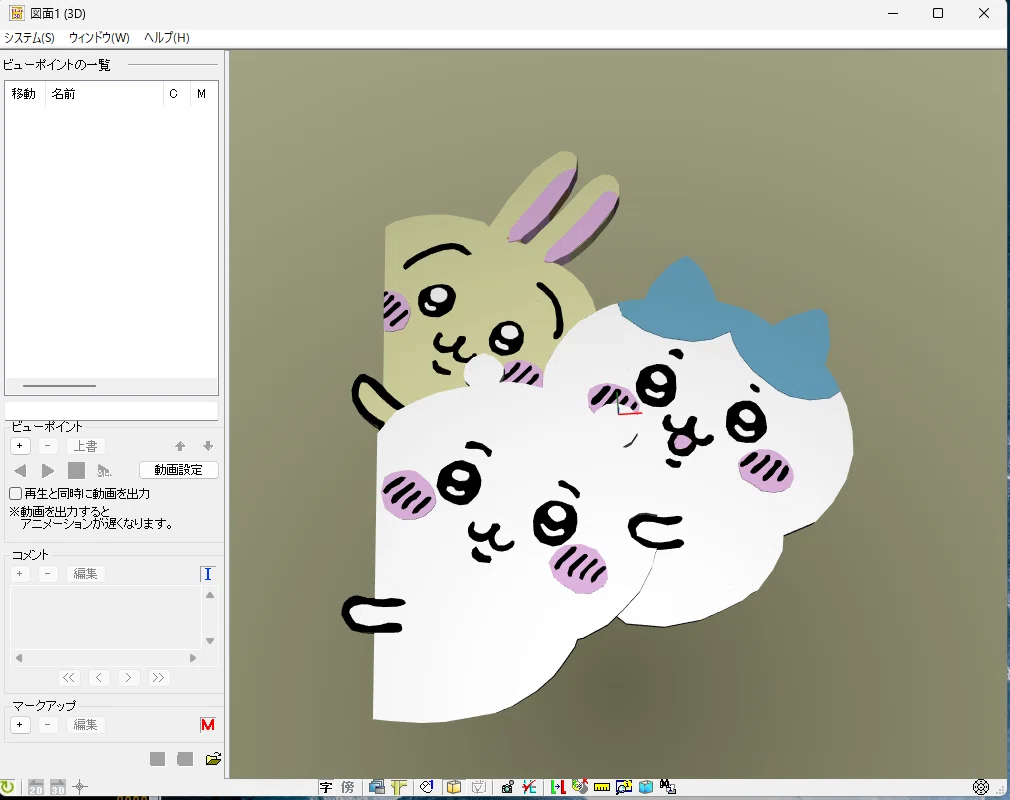Click the 上書 overwrite button

click(x=86, y=446)
